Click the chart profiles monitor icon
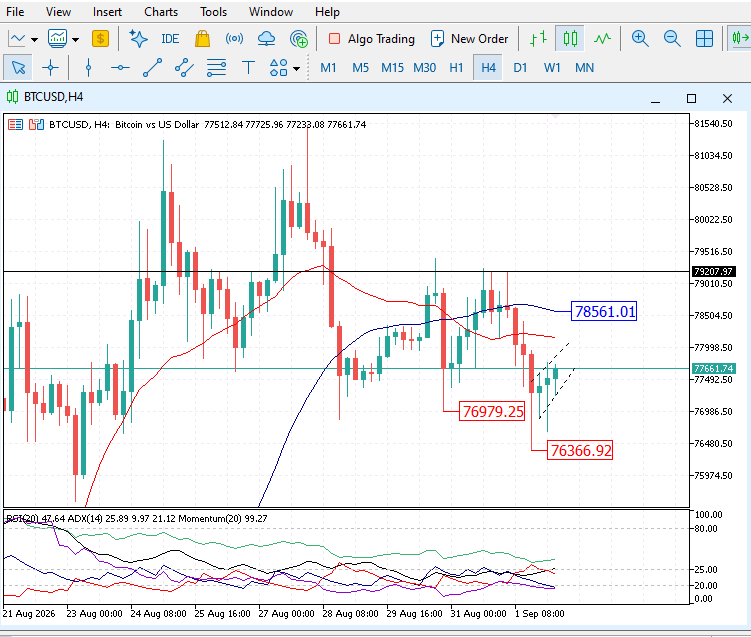 [57, 39]
